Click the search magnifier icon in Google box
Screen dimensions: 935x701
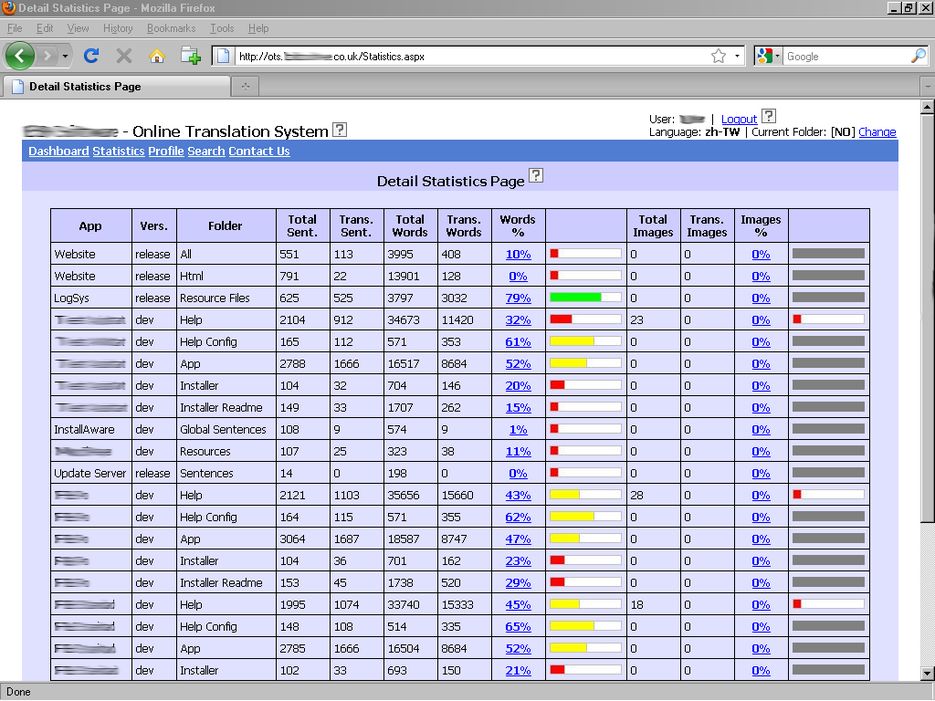point(918,57)
